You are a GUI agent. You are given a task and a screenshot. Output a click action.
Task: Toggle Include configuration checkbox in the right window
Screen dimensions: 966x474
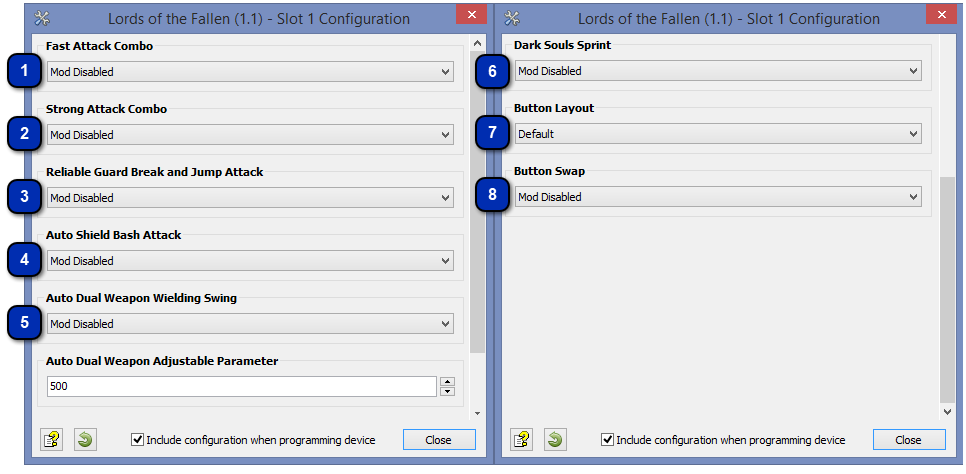[607, 440]
